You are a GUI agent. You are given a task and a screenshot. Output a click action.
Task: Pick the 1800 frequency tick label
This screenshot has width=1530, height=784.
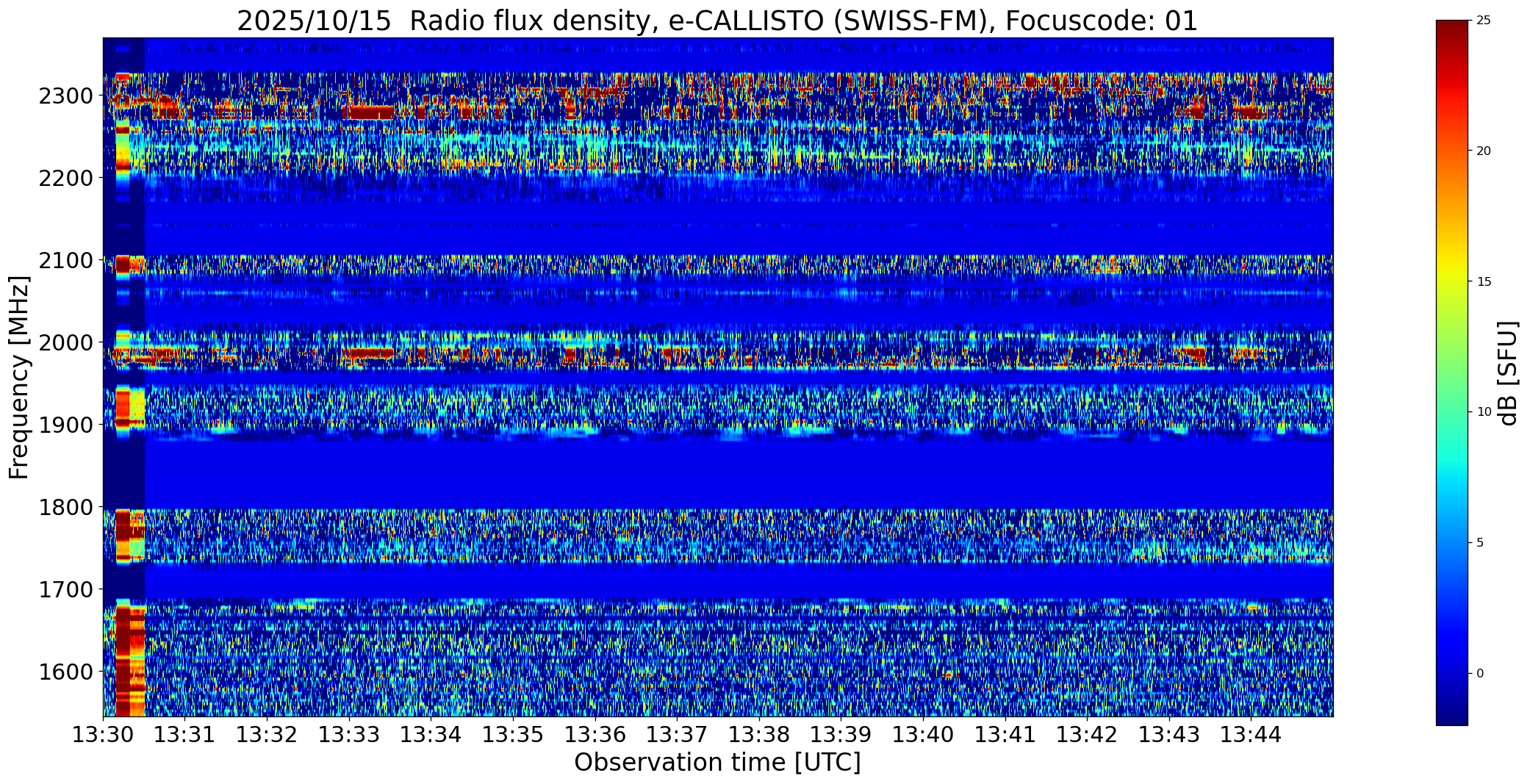pos(67,508)
